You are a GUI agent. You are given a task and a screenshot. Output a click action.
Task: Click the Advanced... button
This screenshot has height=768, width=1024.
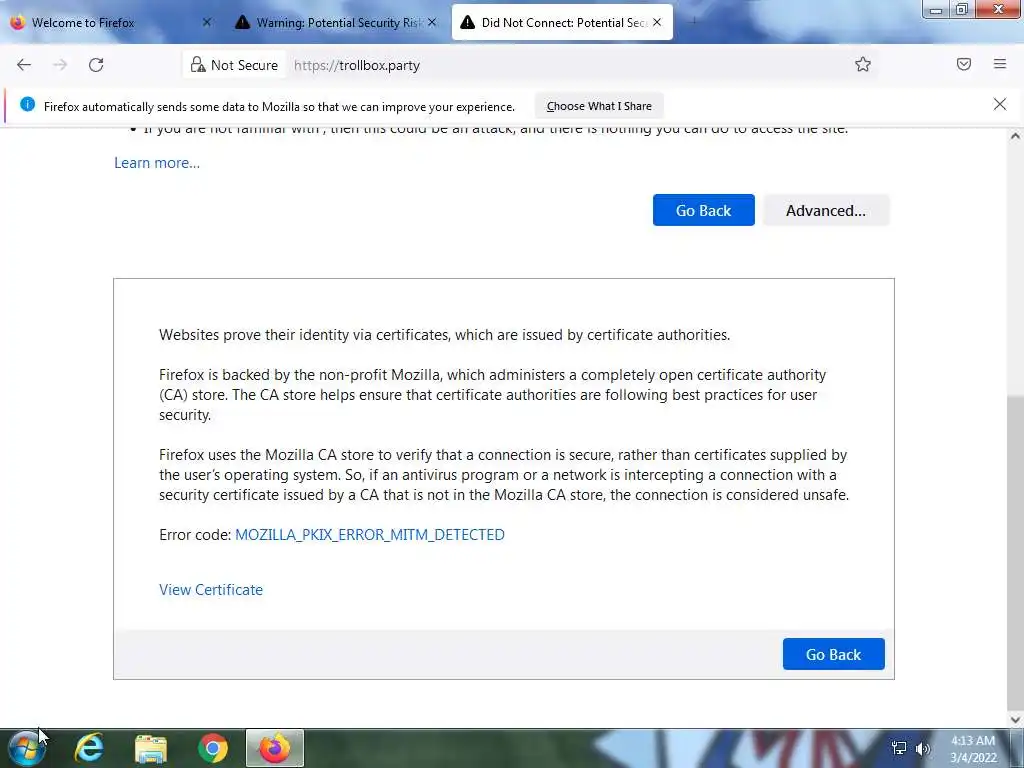point(825,210)
